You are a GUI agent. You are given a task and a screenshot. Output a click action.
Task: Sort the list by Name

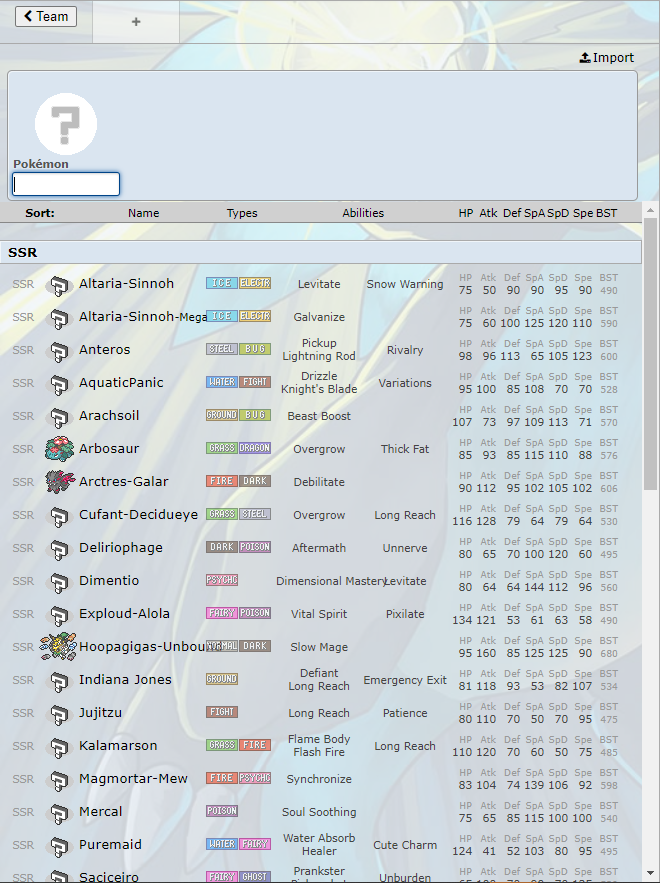pos(144,213)
